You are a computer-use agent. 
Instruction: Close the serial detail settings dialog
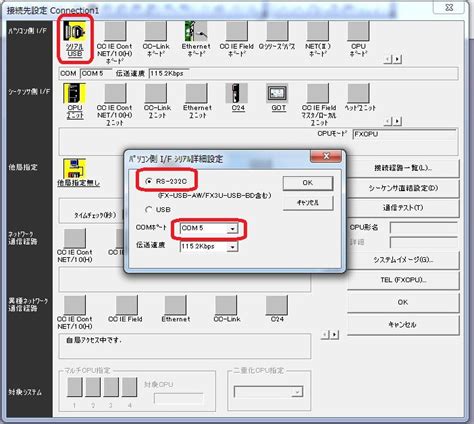pyautogui.click(x=326, y=156)
